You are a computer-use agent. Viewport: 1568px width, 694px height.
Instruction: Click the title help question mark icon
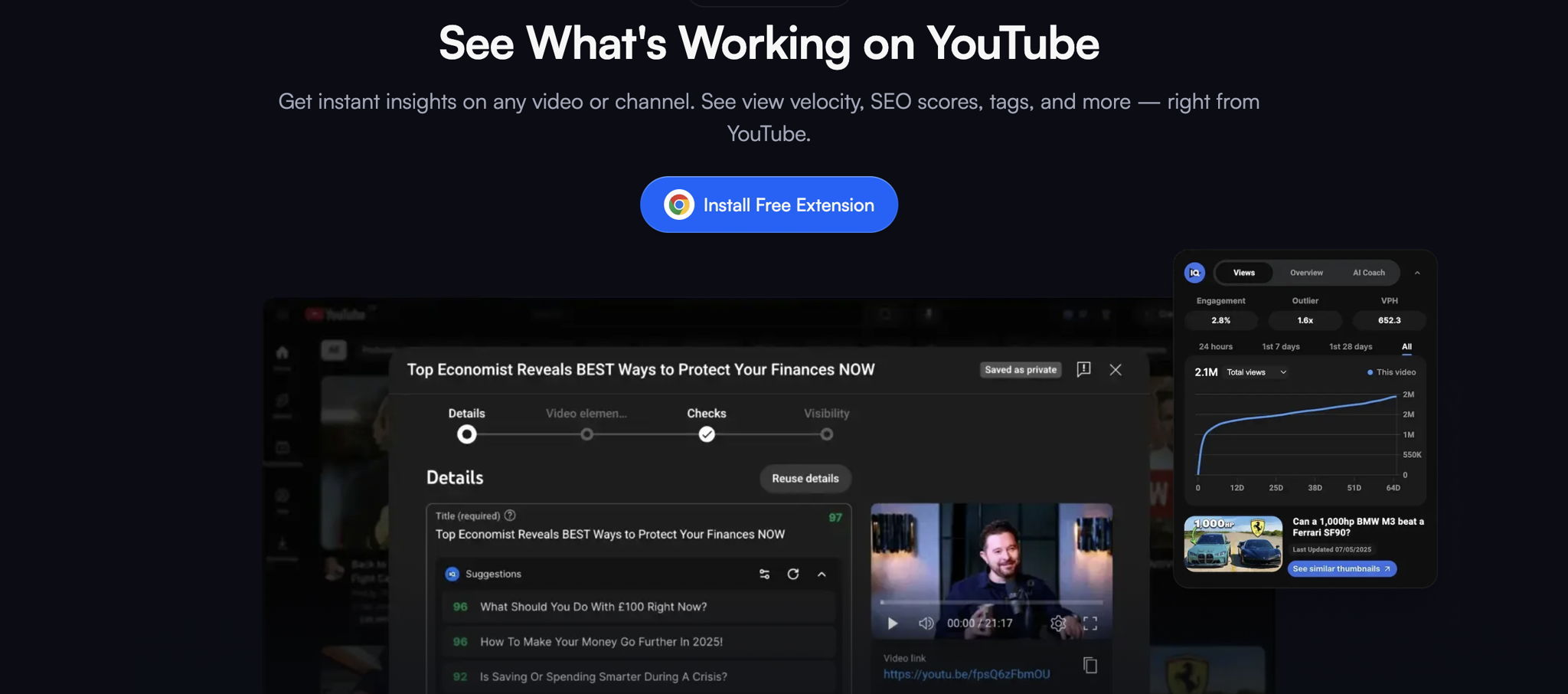point(510,516)
